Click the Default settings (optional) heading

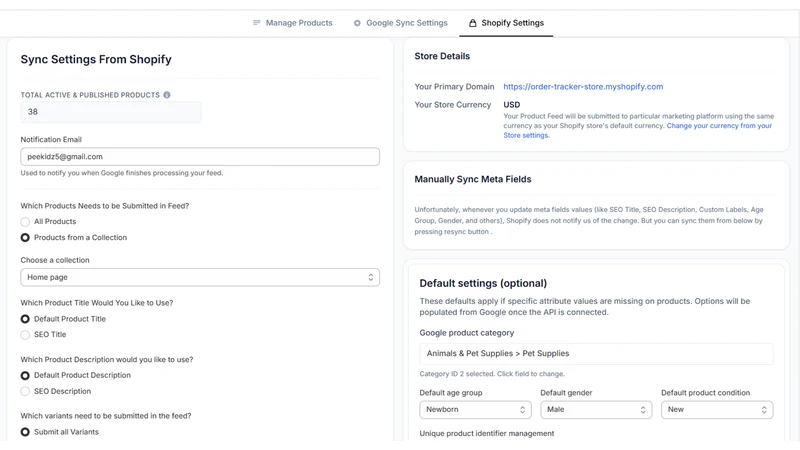click(x=483, y=283)
